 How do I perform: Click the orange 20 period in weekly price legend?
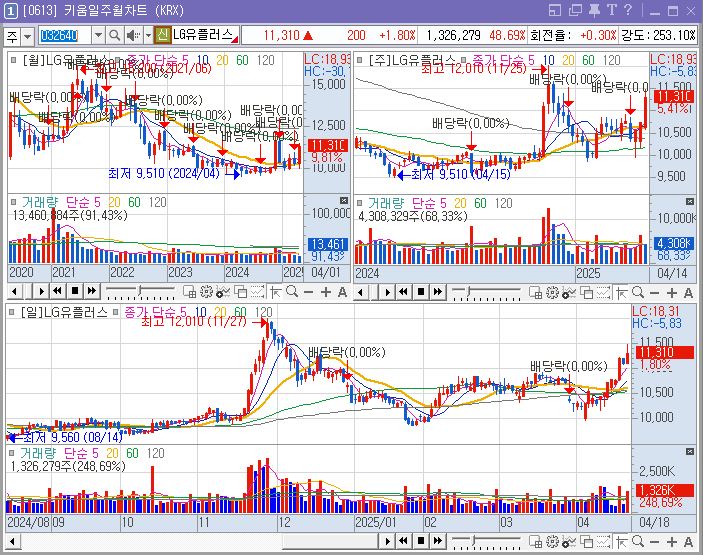point(568,60)
